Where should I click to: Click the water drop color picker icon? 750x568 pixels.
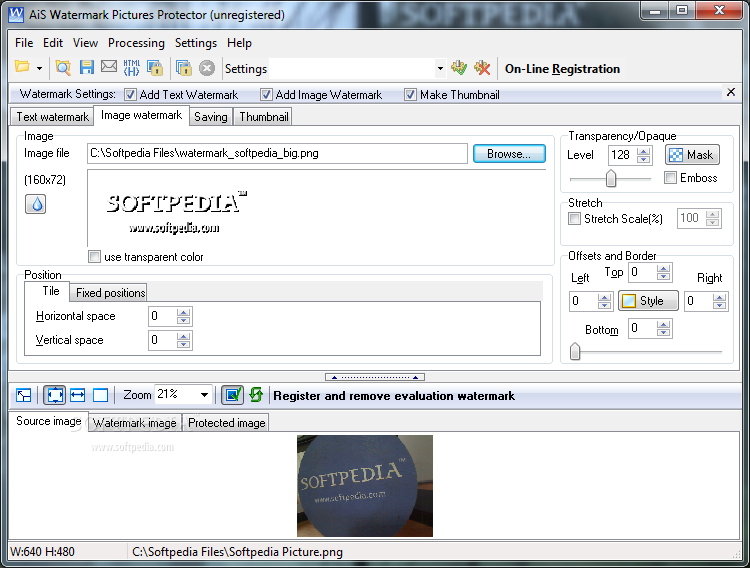(35, 204)
